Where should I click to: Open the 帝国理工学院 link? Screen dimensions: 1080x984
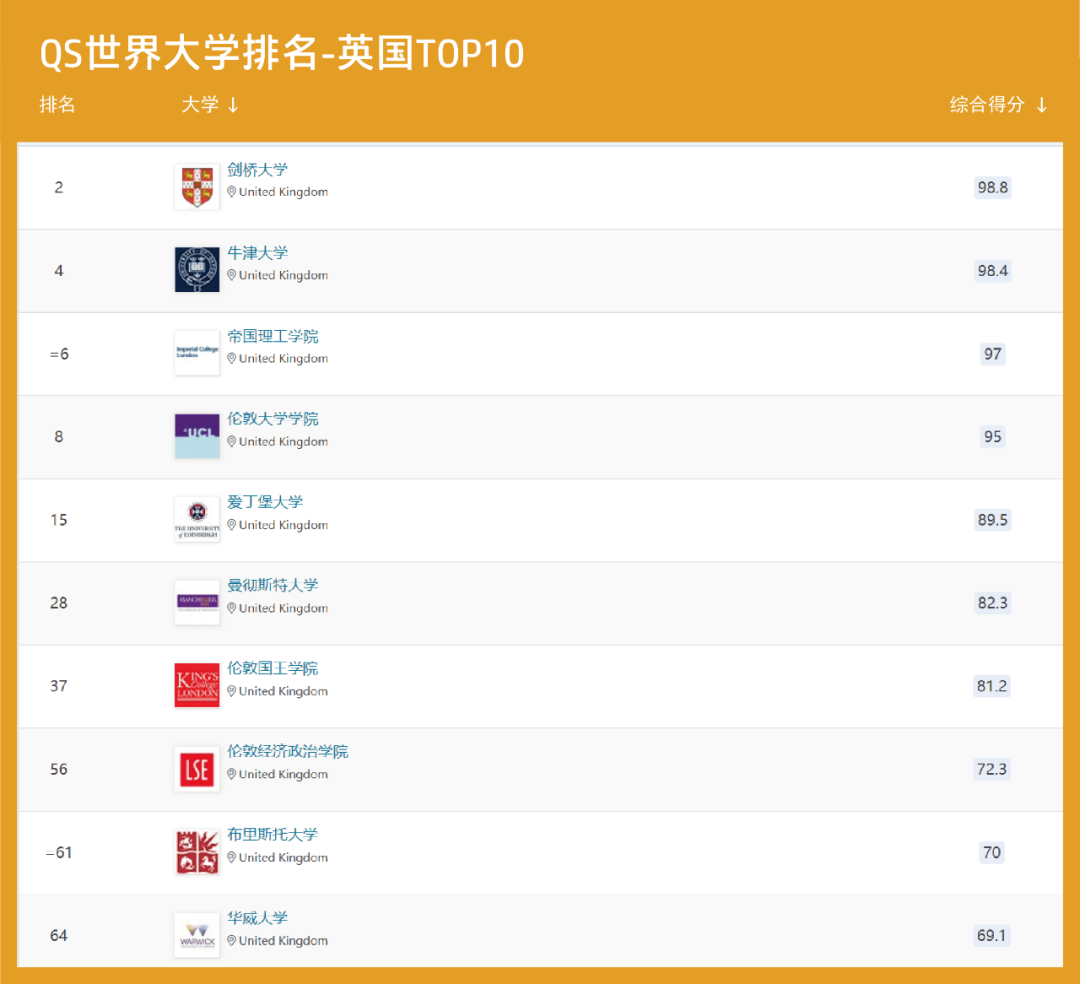point(273,336)
